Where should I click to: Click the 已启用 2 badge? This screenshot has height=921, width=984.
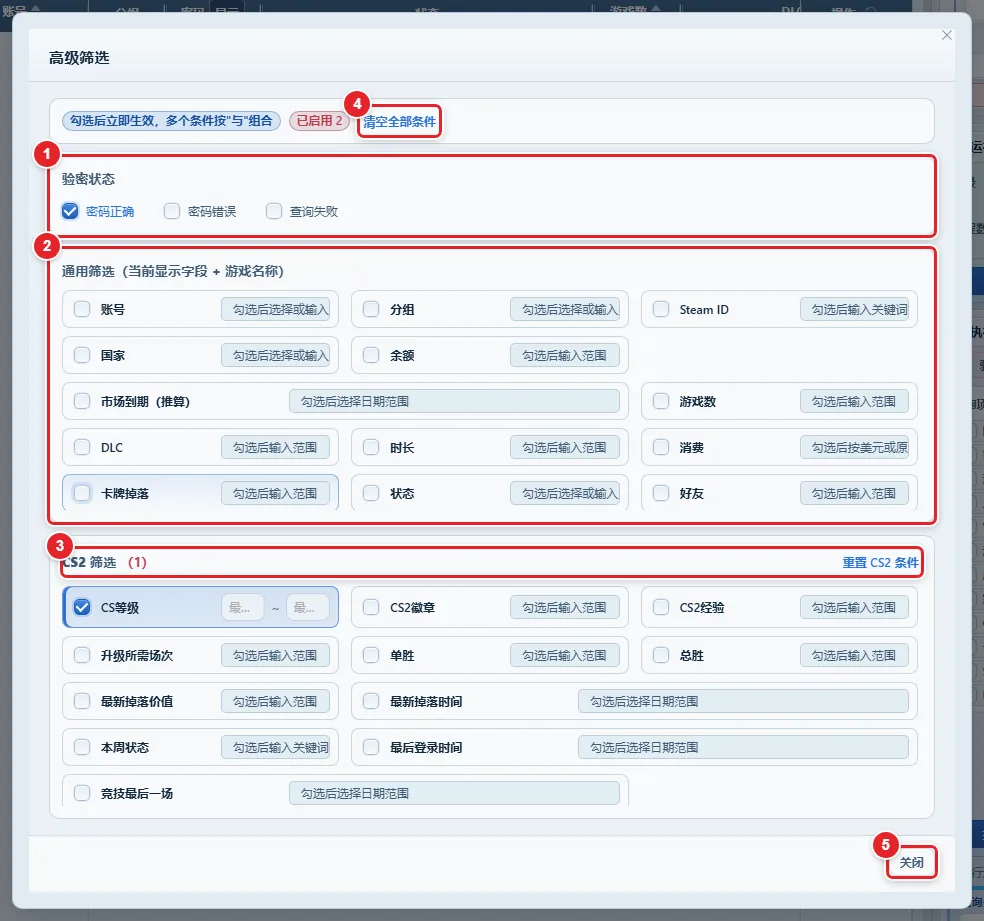point(319,120)
